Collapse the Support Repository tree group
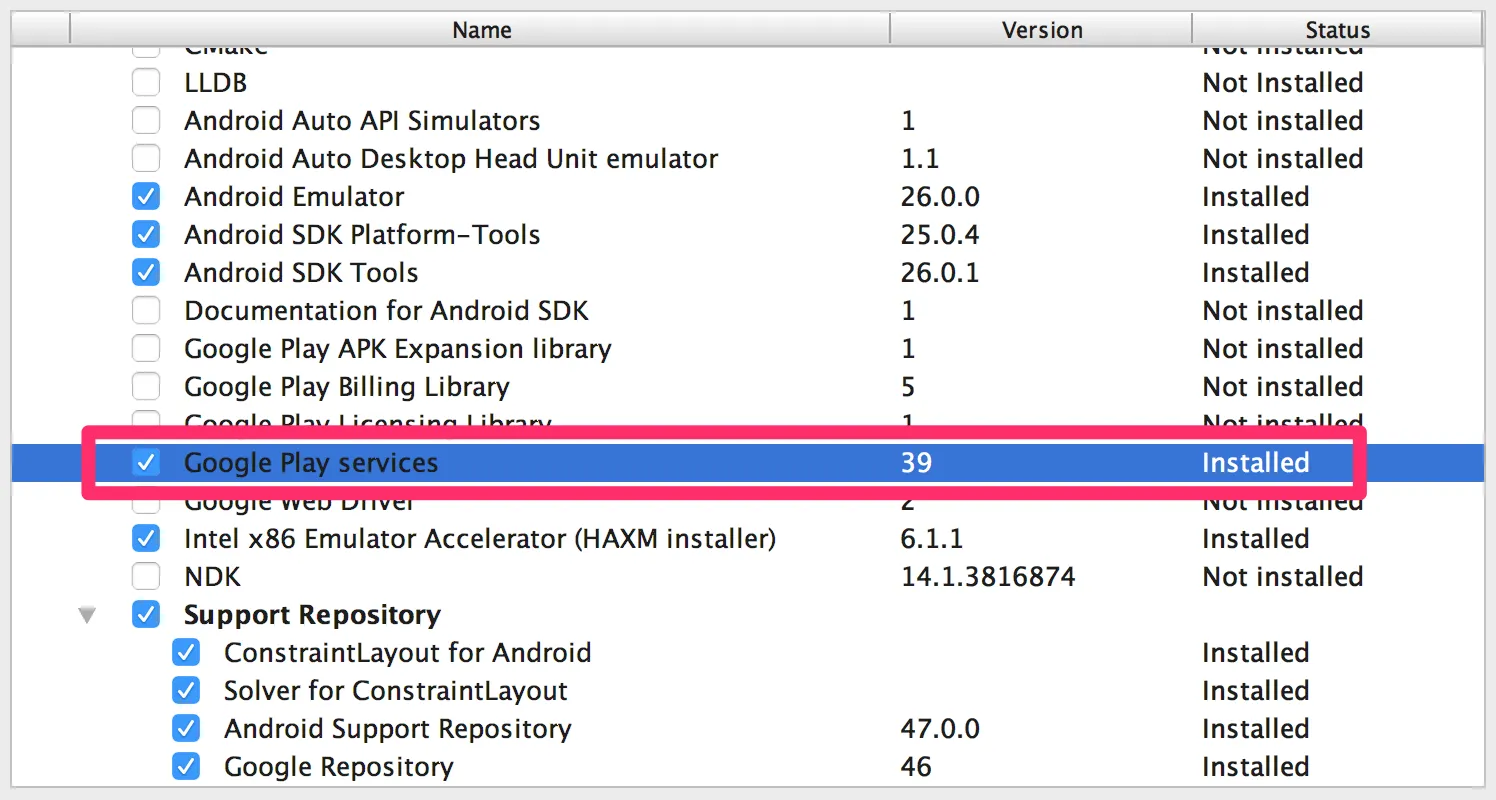This screenshot has height=800, width=1496. click(88, 616)
